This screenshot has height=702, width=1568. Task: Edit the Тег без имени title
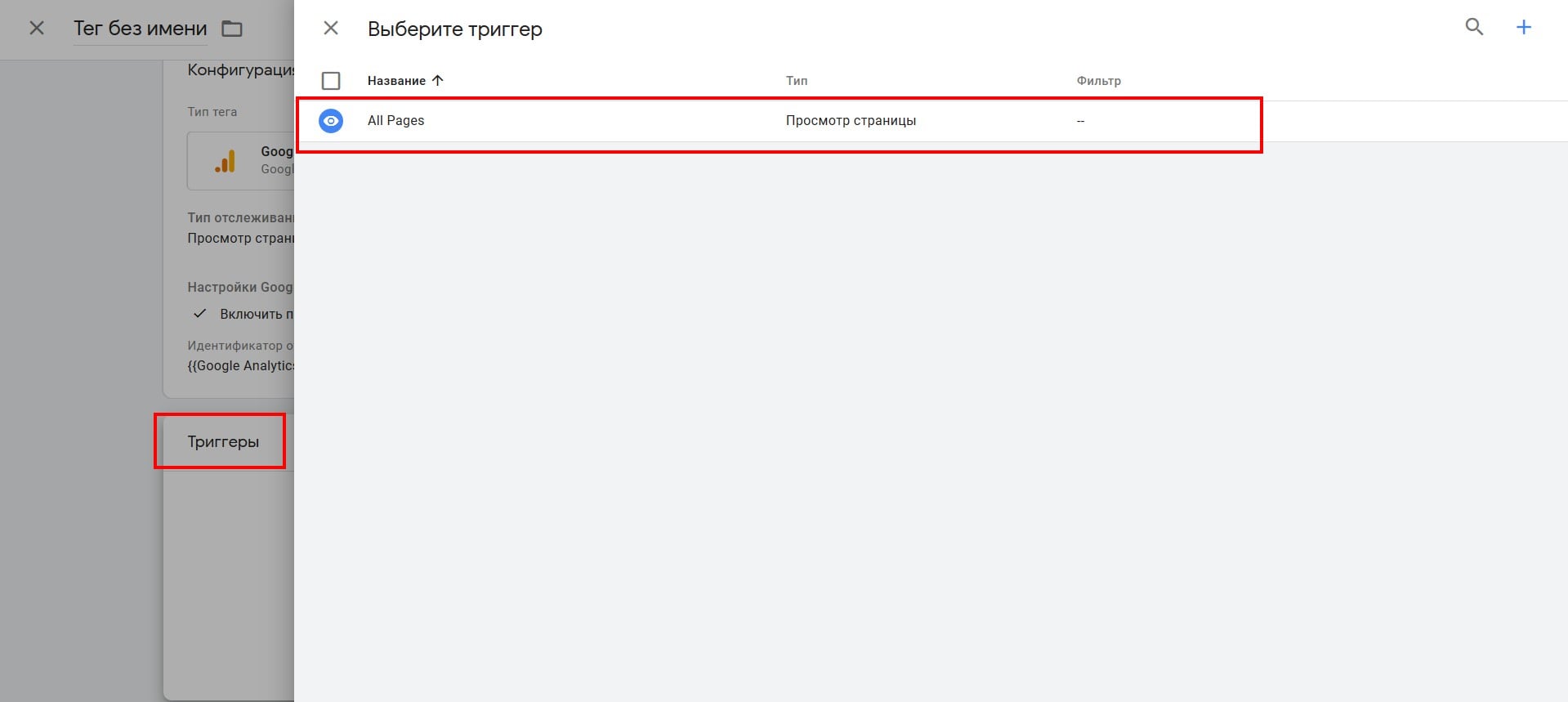pyautogui.click(x=140, y=29)
